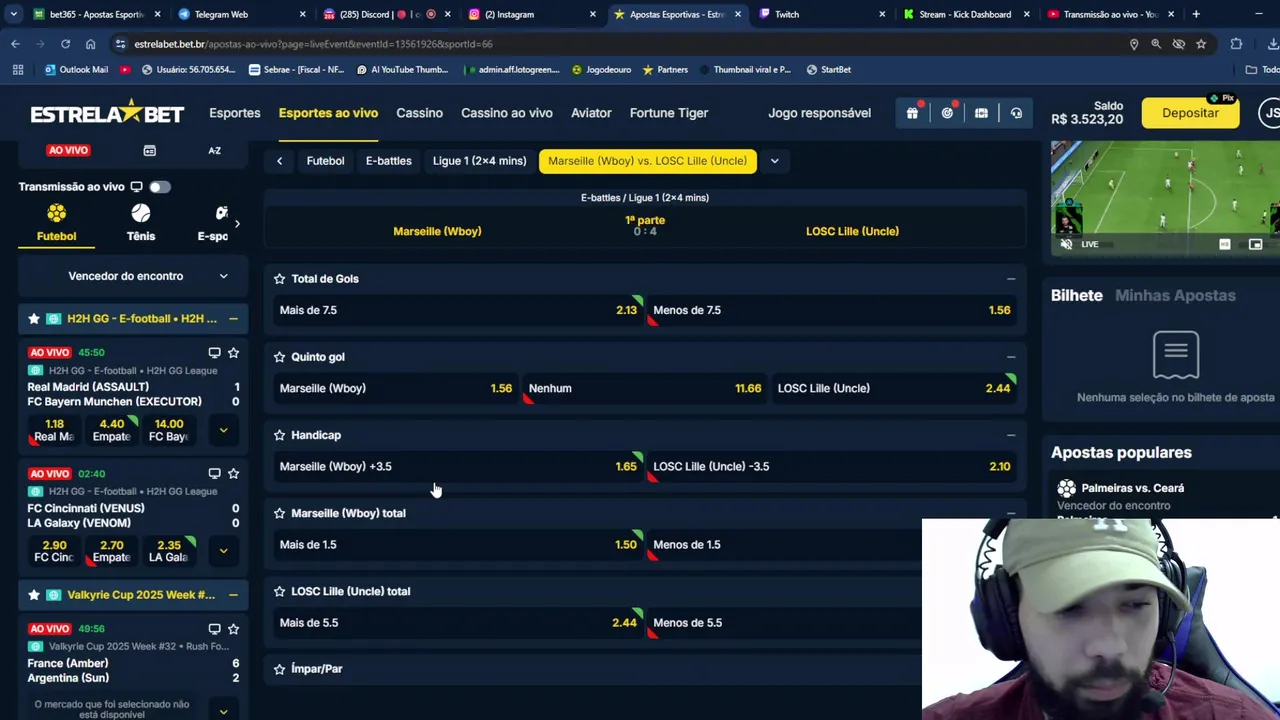Open stream icon for Real Madrid match
The height and width of the screenshot is (720, 1280).
click(x=214, y=352)
